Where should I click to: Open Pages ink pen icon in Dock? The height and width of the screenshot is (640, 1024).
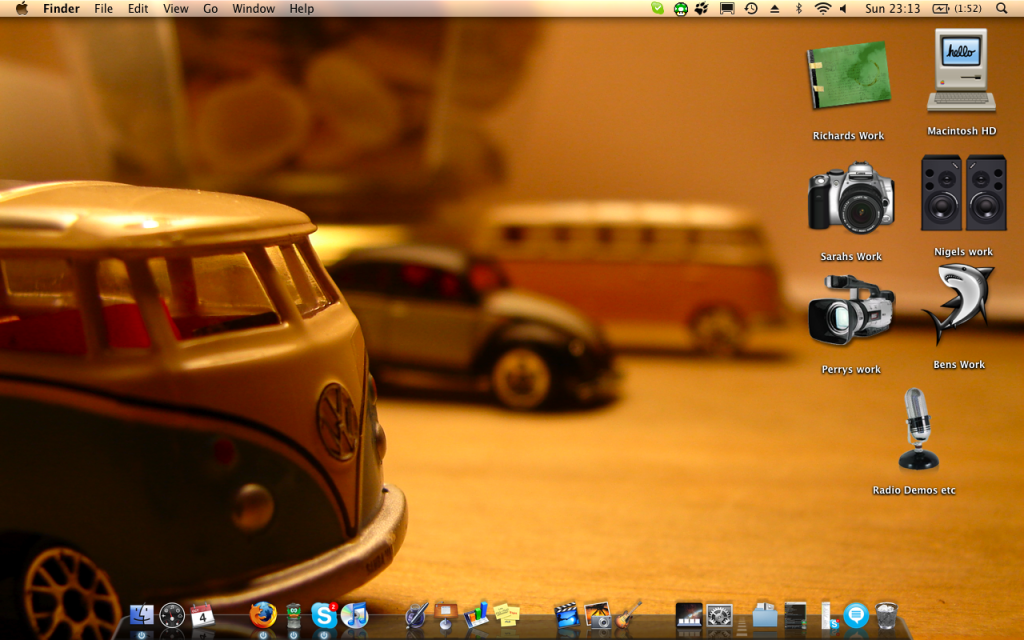(x=416, y=615)
